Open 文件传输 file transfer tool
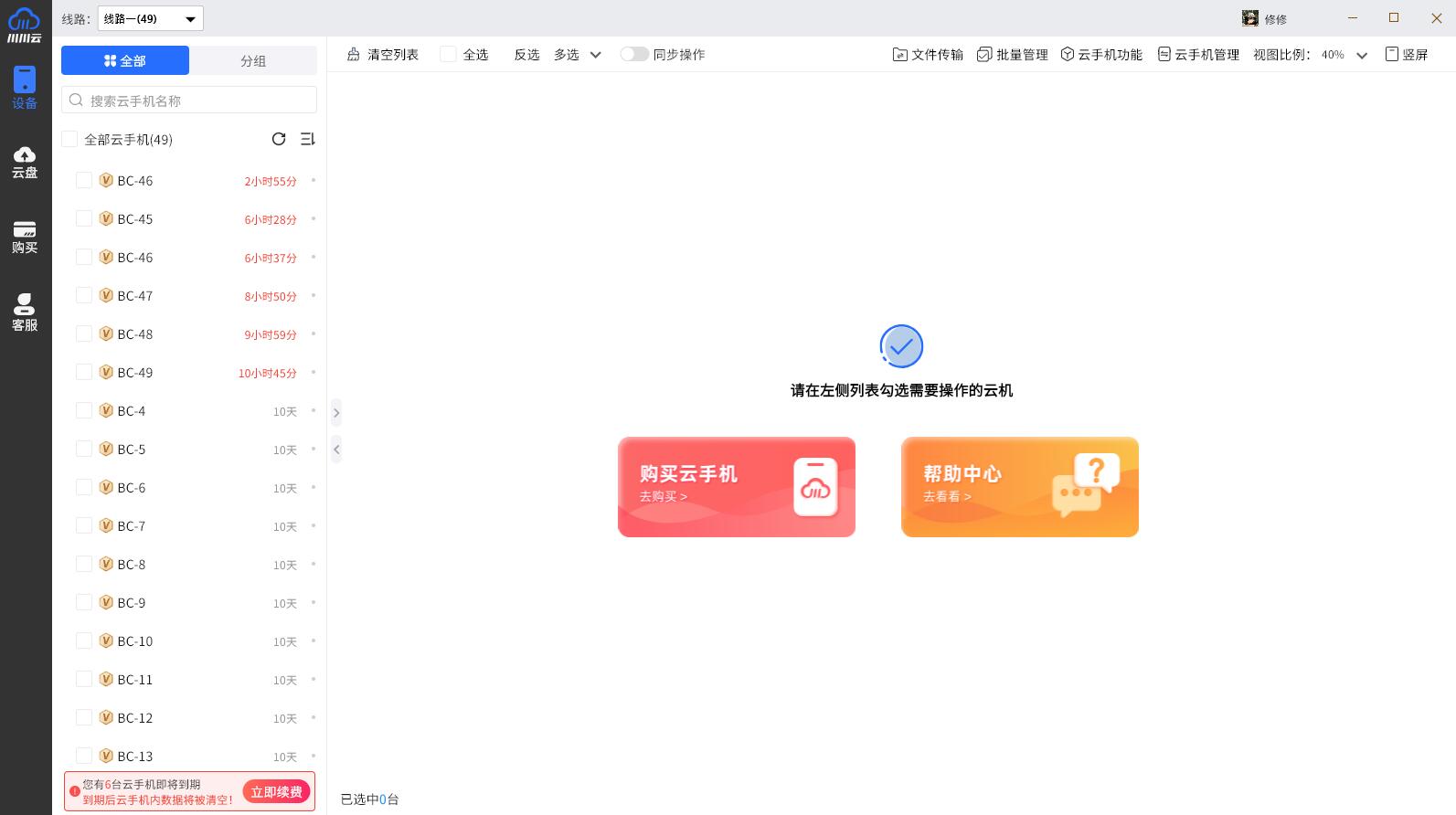The width and height of the screenshot is (1456, 815). [x=928, y=55]
